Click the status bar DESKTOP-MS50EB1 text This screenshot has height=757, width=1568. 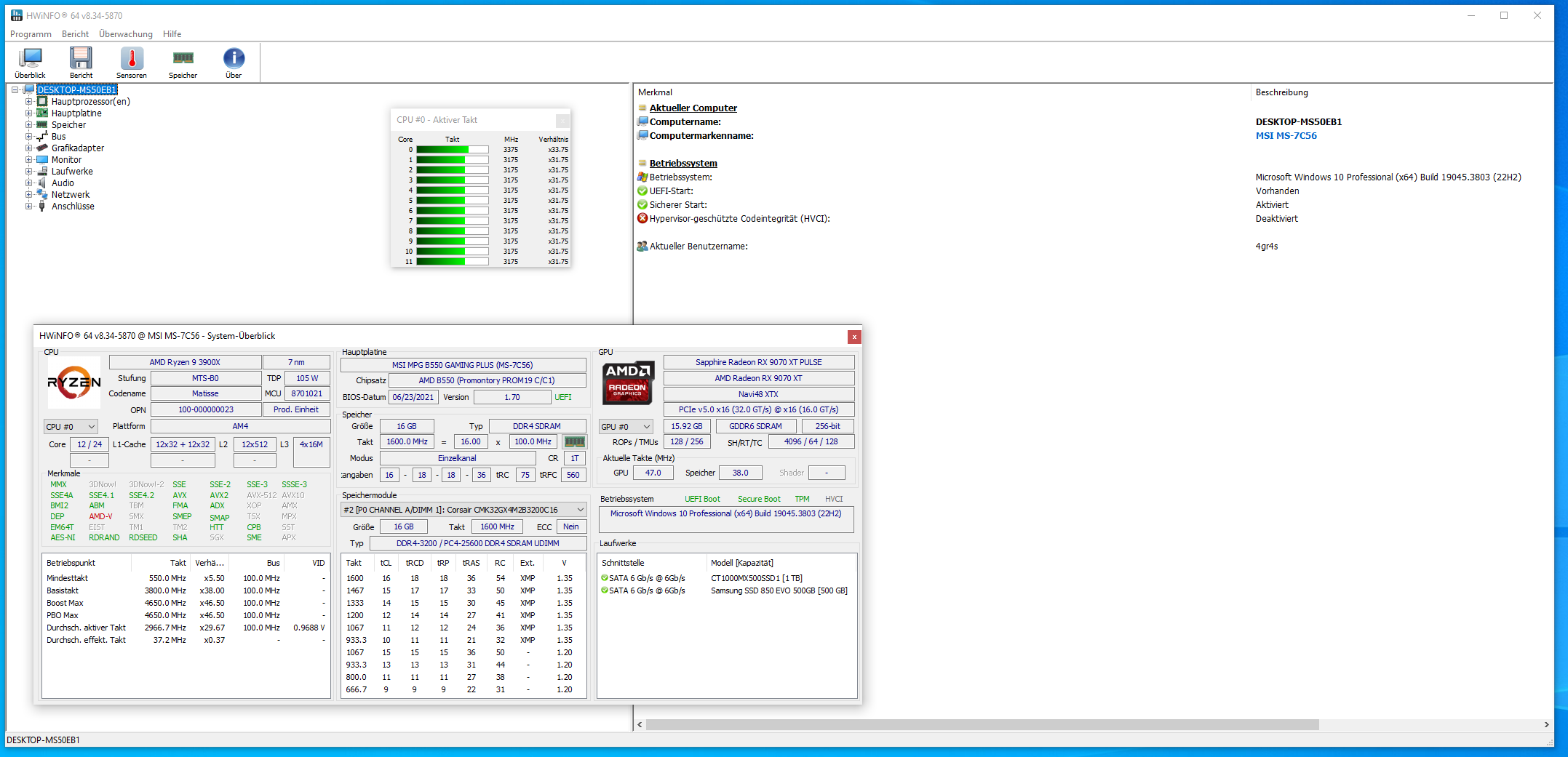(x=43, y=740)
